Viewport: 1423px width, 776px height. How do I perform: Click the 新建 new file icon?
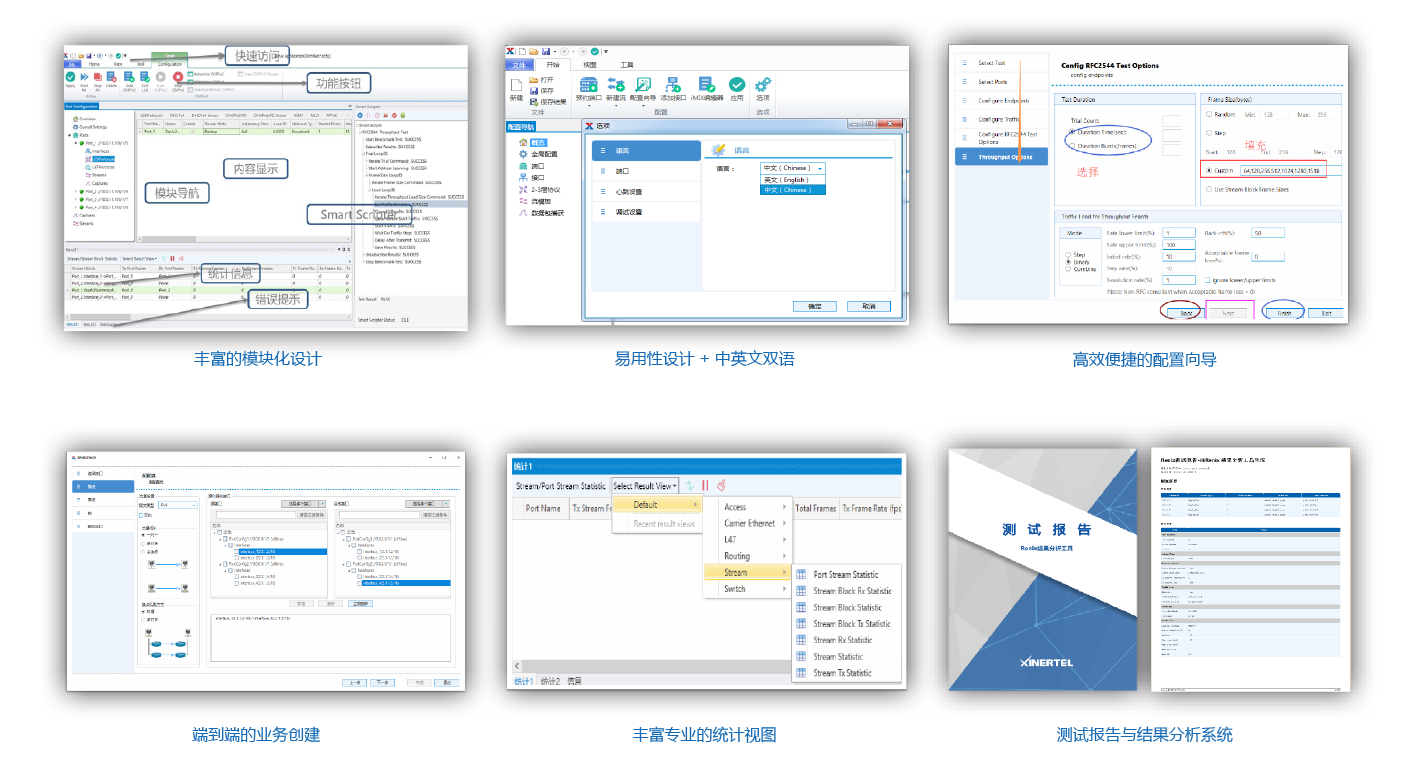click(516, 86)
